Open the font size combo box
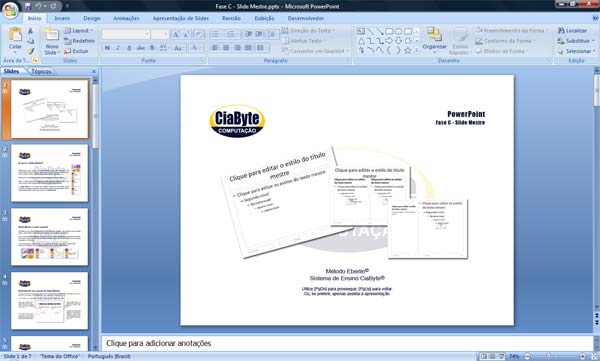This screenshot has width=600, height=361. click(160, 34)
